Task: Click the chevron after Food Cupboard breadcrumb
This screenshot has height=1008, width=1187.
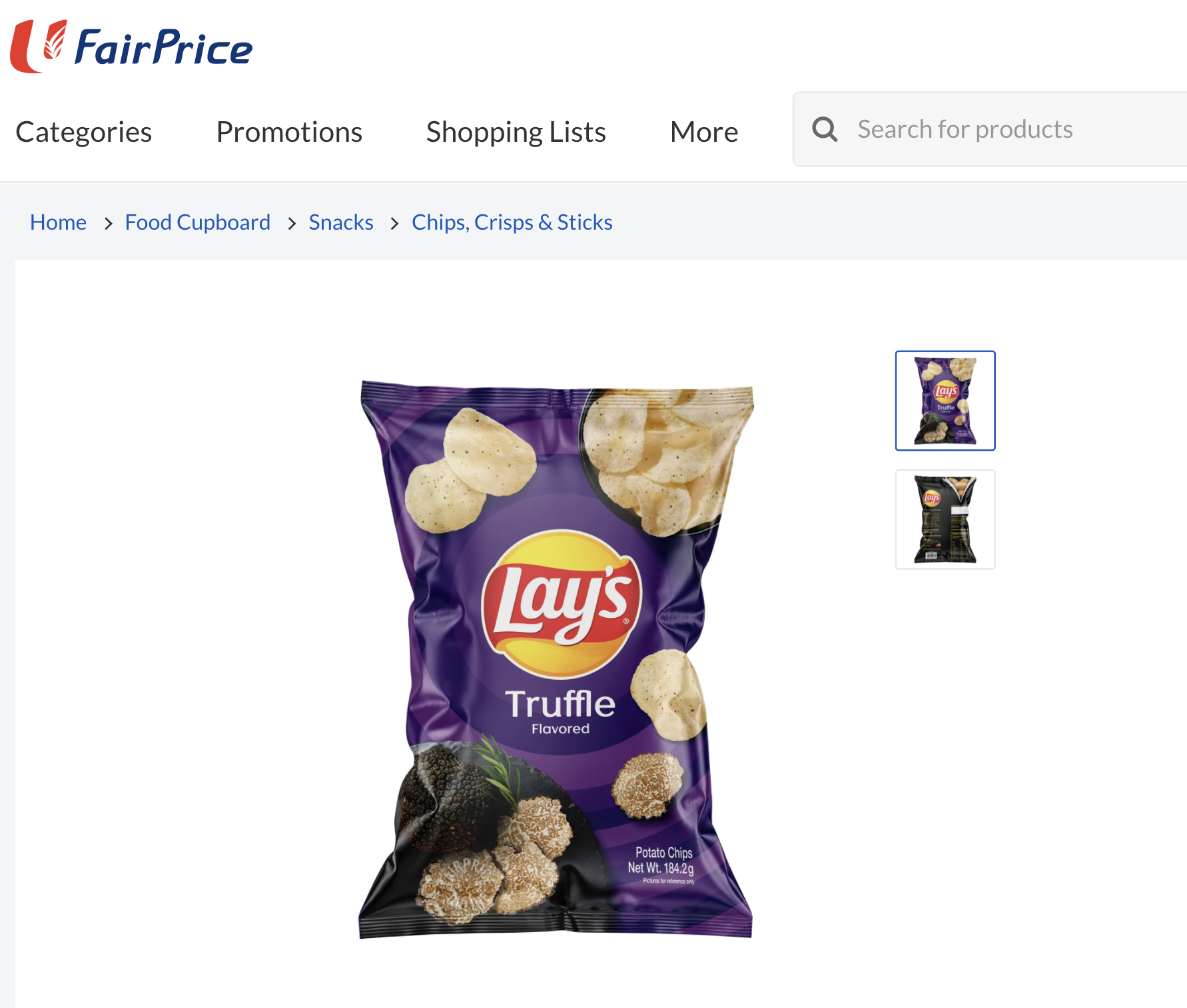Action: coord(292,223)
